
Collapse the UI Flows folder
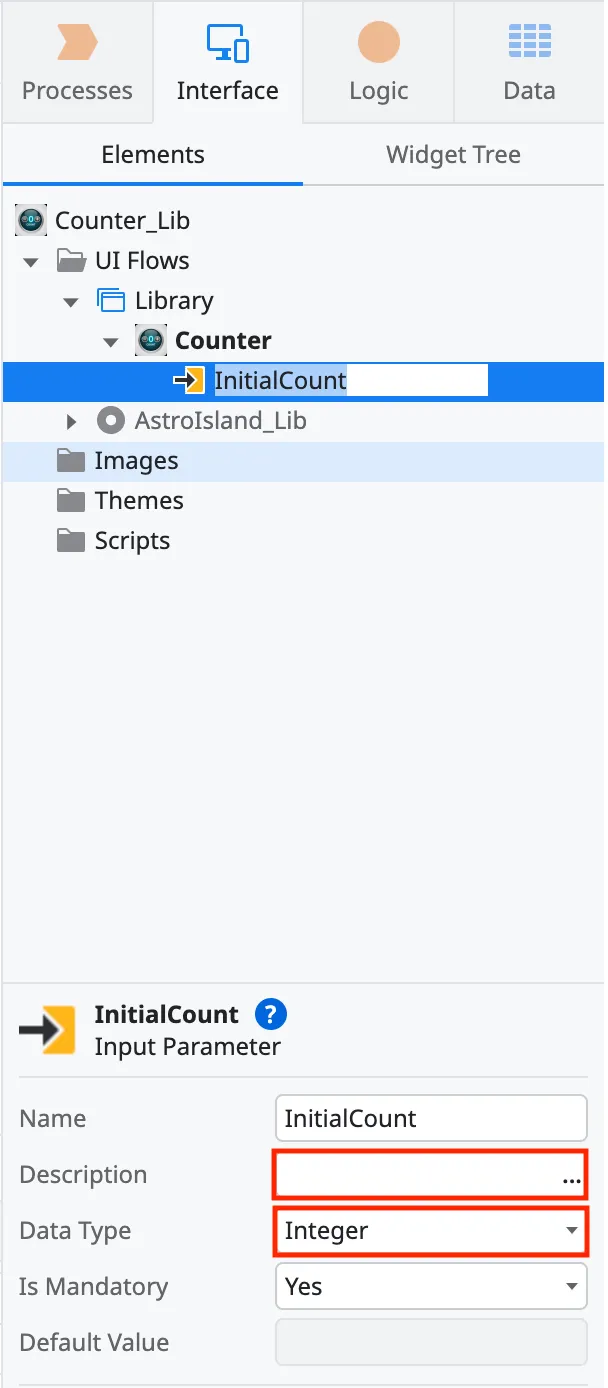tap(30, 260)
